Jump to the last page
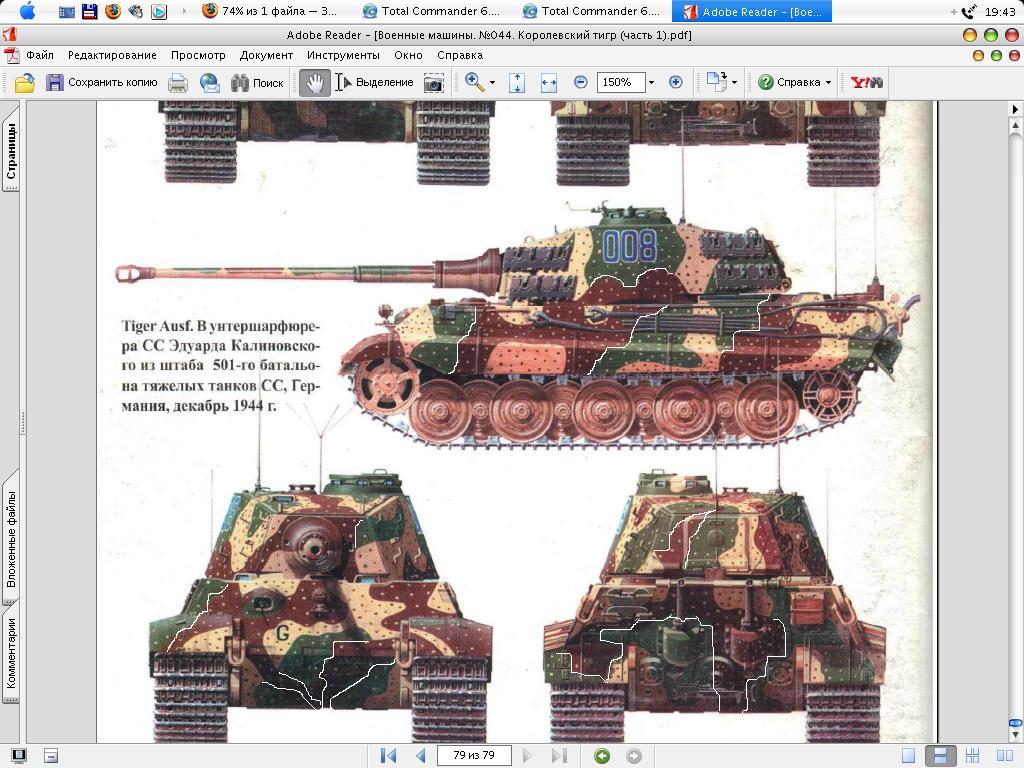This screenshot has width=1024, height=768. 558,756
